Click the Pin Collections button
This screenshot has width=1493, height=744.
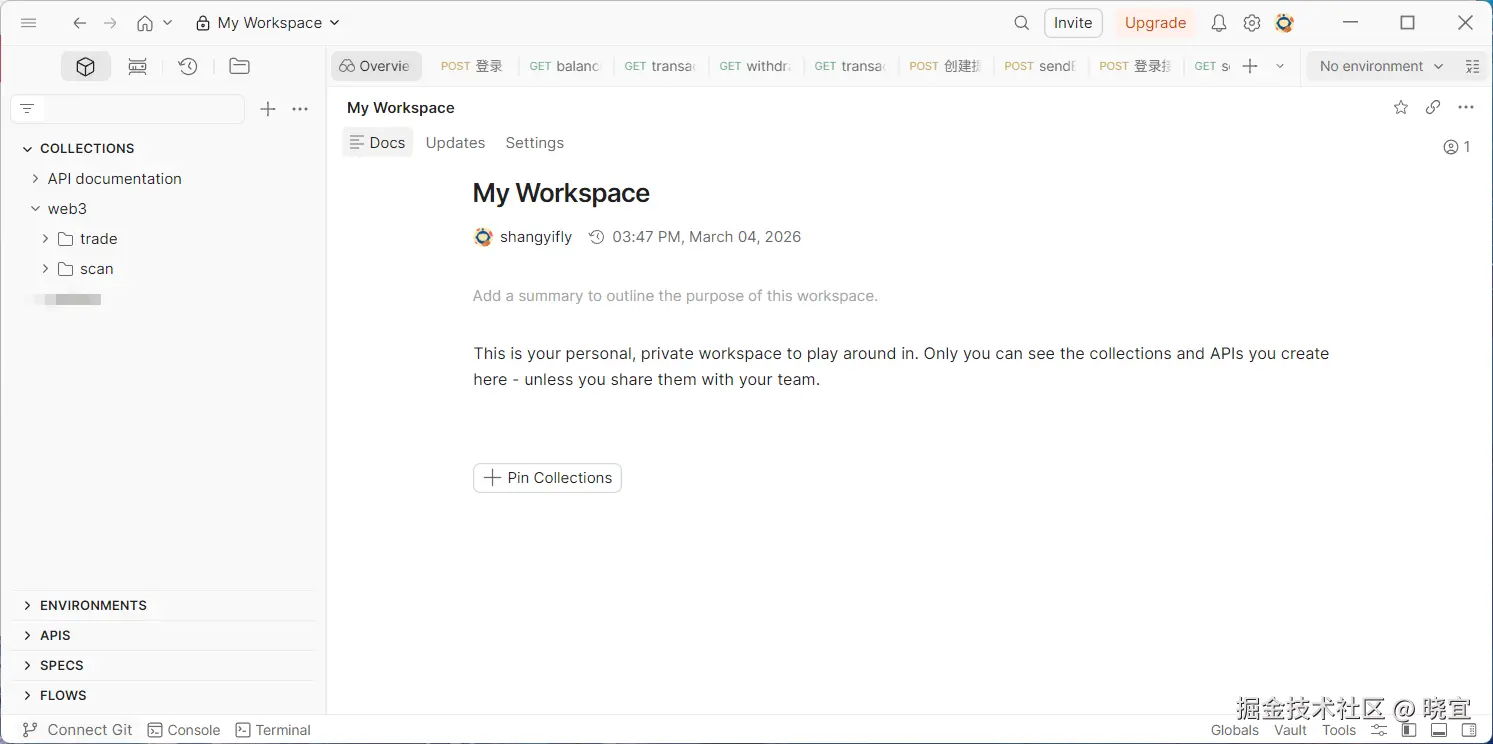pyautogui.click(x=547, y=478)
